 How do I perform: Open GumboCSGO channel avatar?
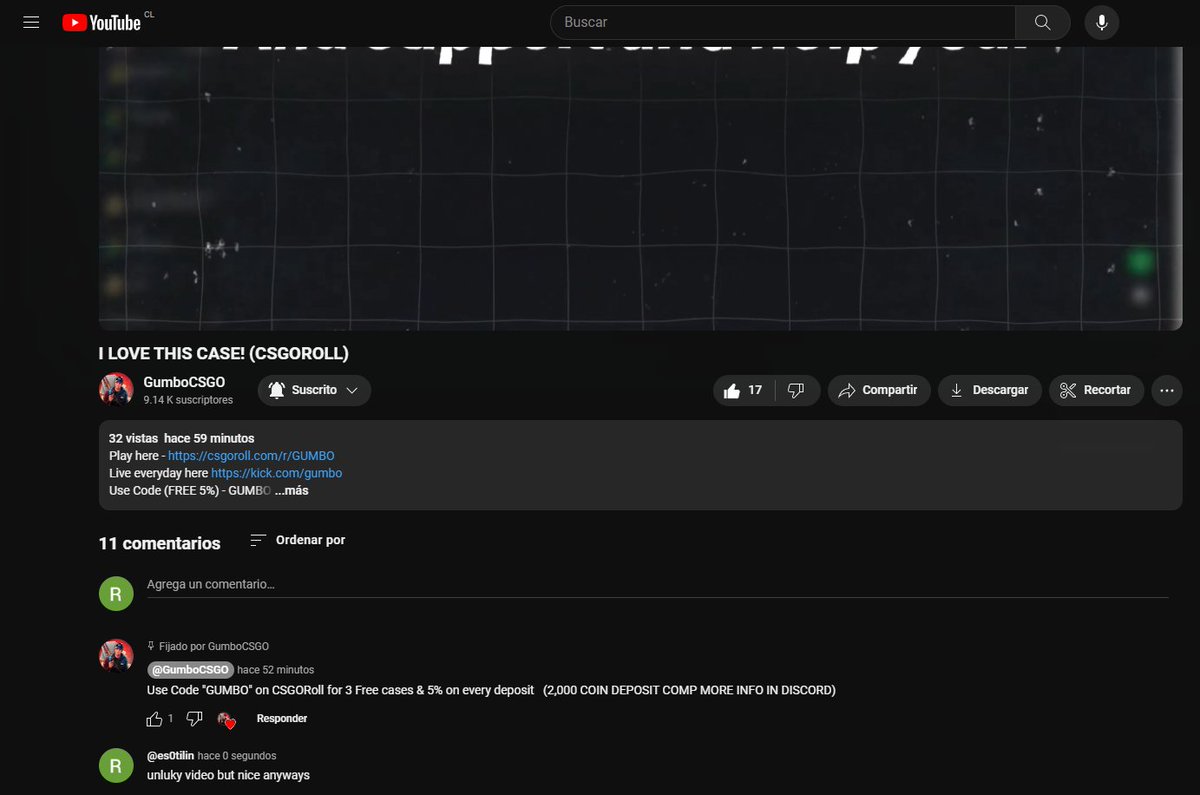116,389
